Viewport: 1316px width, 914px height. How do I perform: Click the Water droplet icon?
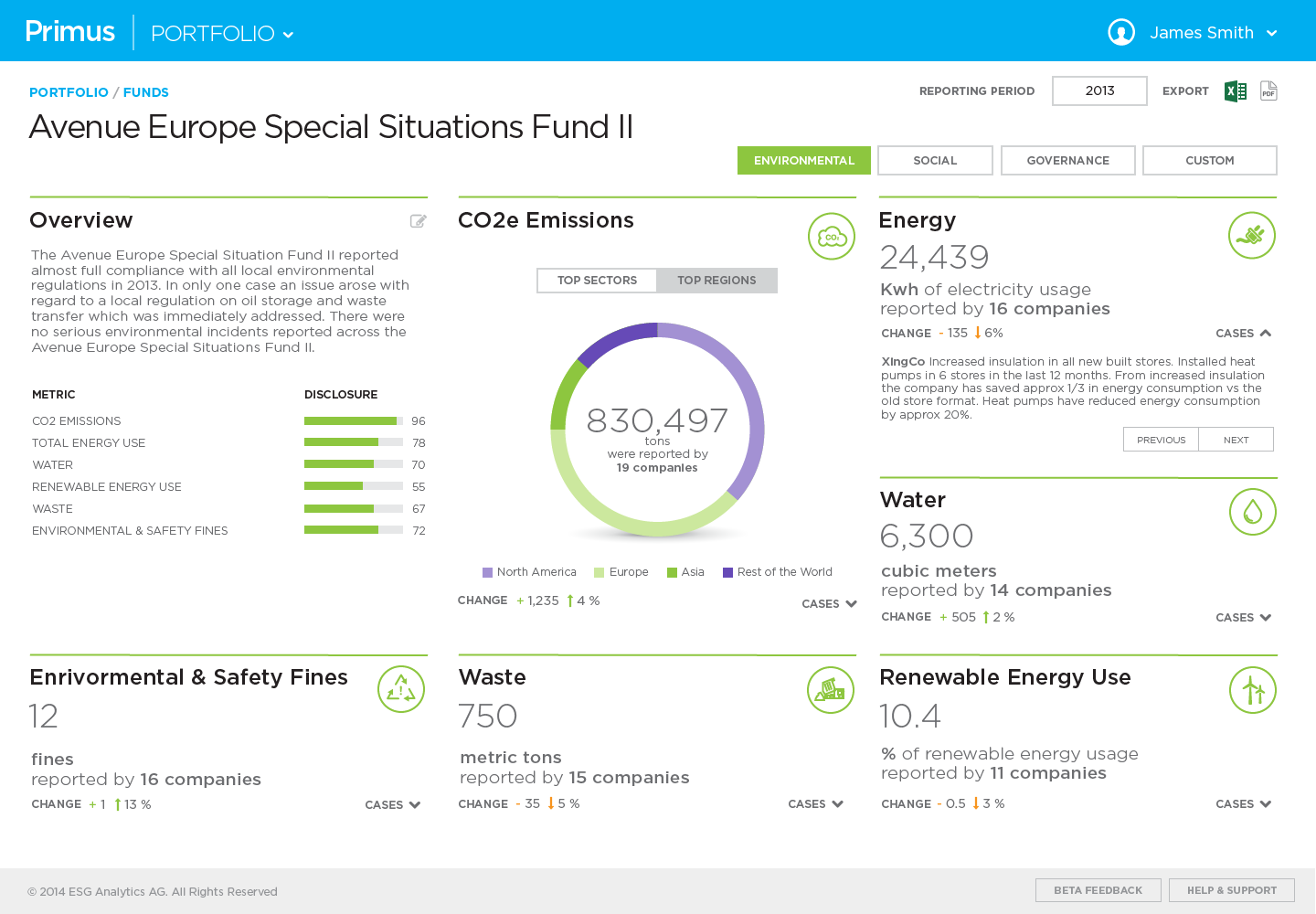[1253, 512]
